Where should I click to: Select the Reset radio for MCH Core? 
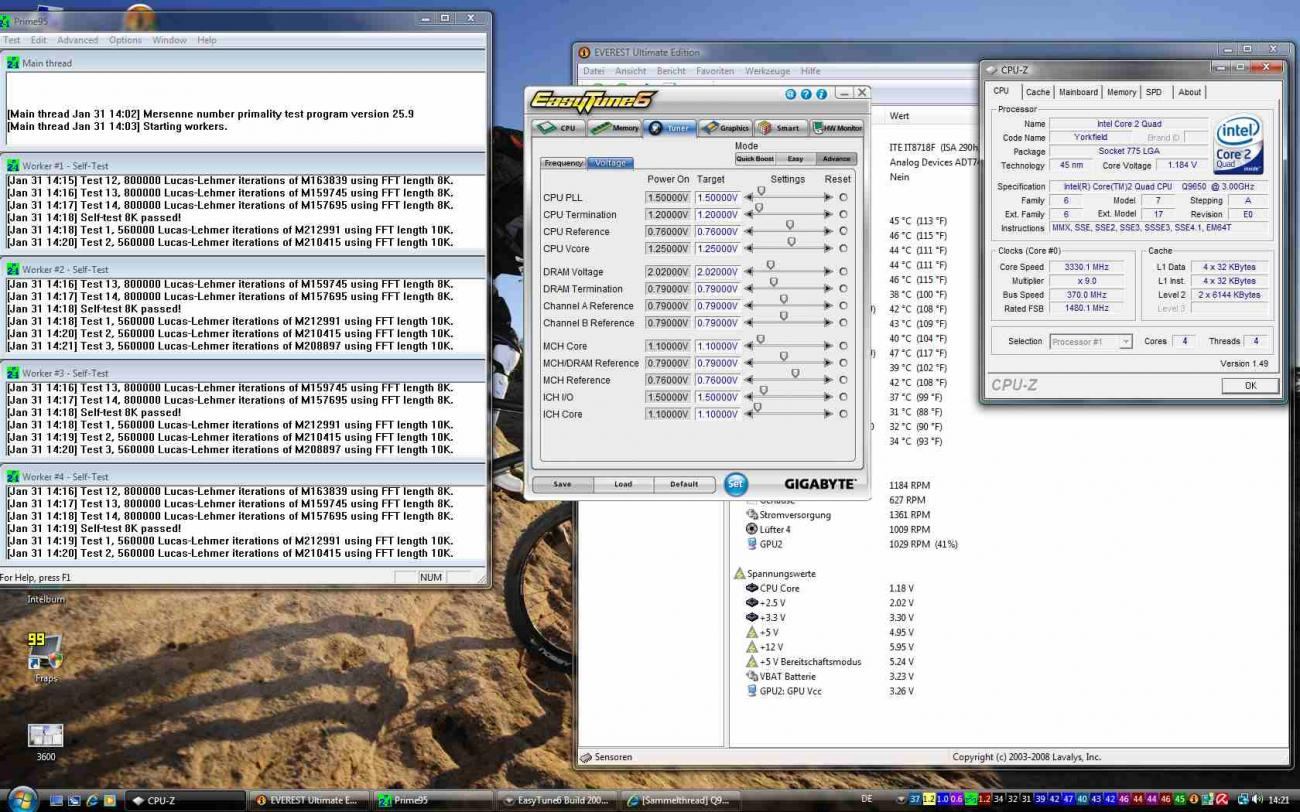pyautogui.click(x=843, y=346)
